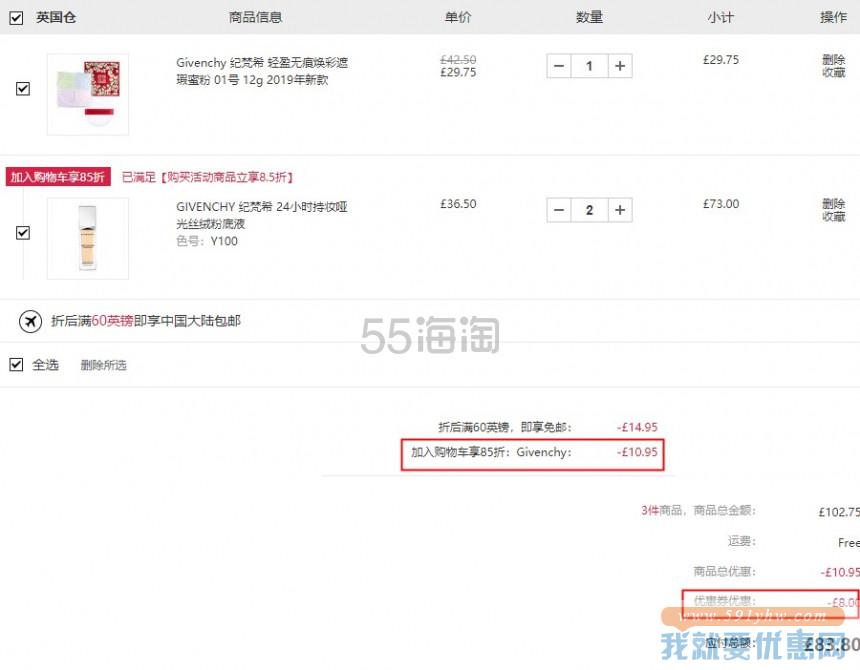The width and height of the screenshot is (860, 670).
Task: Click the -£14.95 free shipping discount
Action: [637, 427]
